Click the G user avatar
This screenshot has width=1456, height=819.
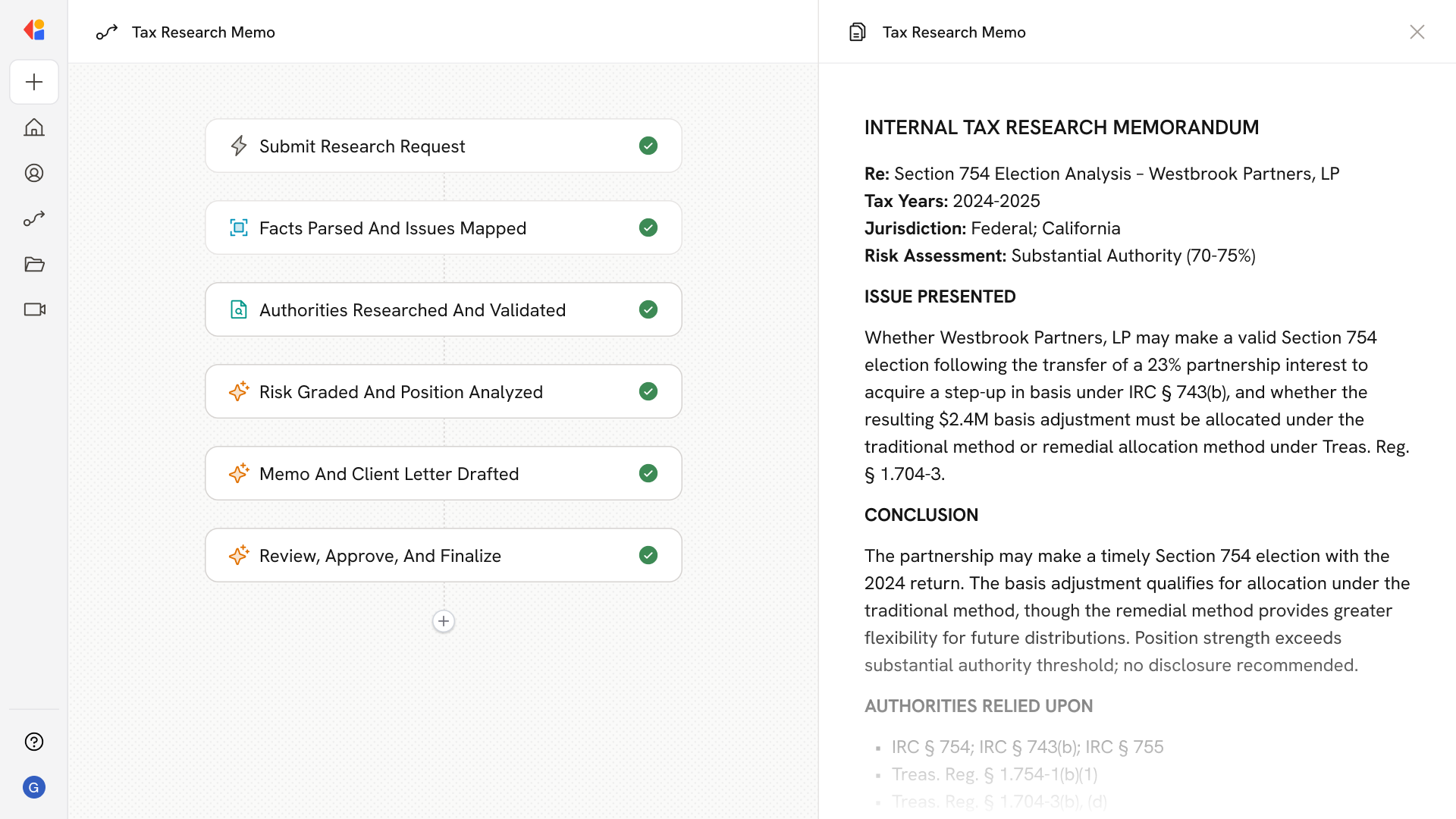tap(34, 787)
